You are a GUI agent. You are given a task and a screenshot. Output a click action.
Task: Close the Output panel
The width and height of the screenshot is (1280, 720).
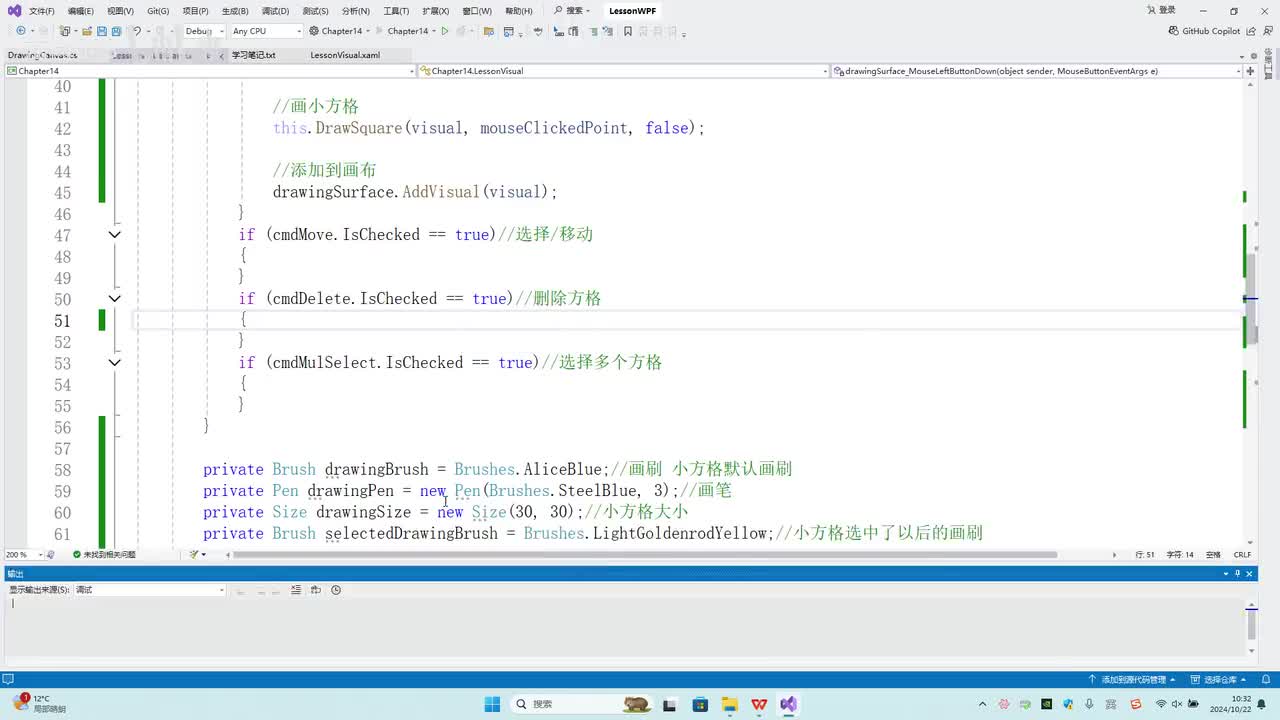click(1249, 573)
